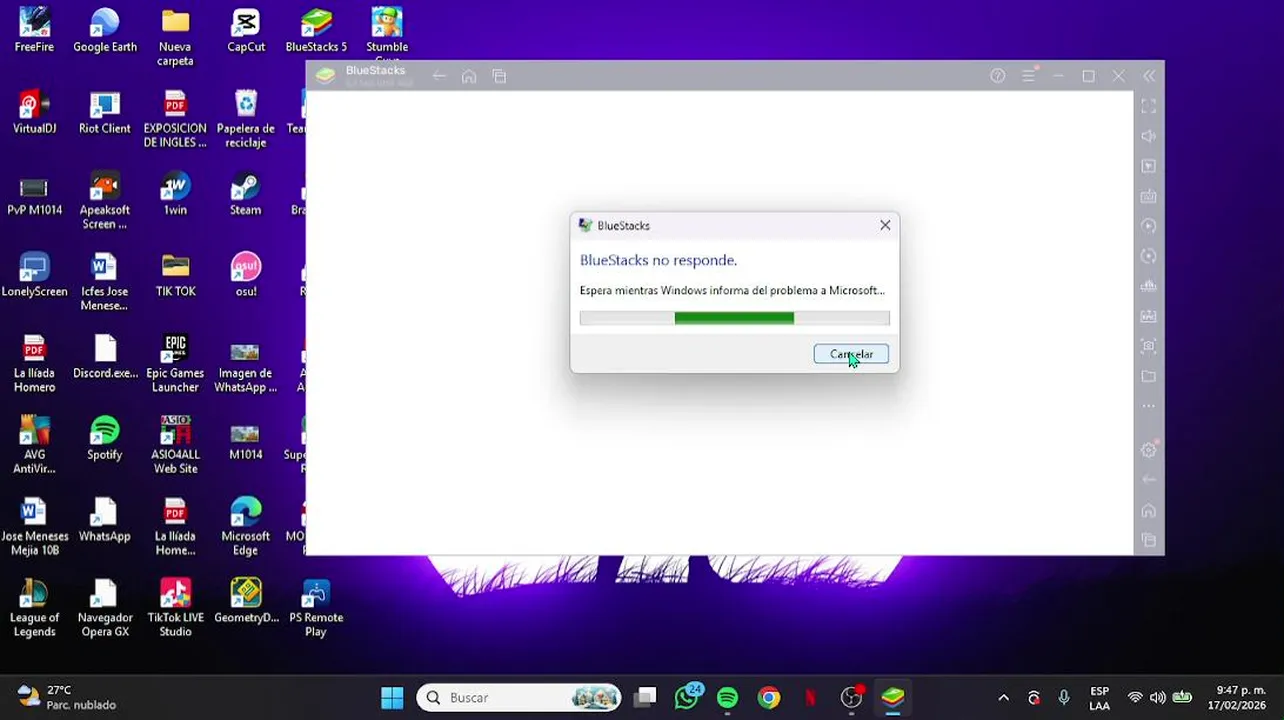Image resolution: width=1284 pixels, height=720 pixels.
Task: Click the BlueStacks home icon in title bar
Action: click(469, 76)
